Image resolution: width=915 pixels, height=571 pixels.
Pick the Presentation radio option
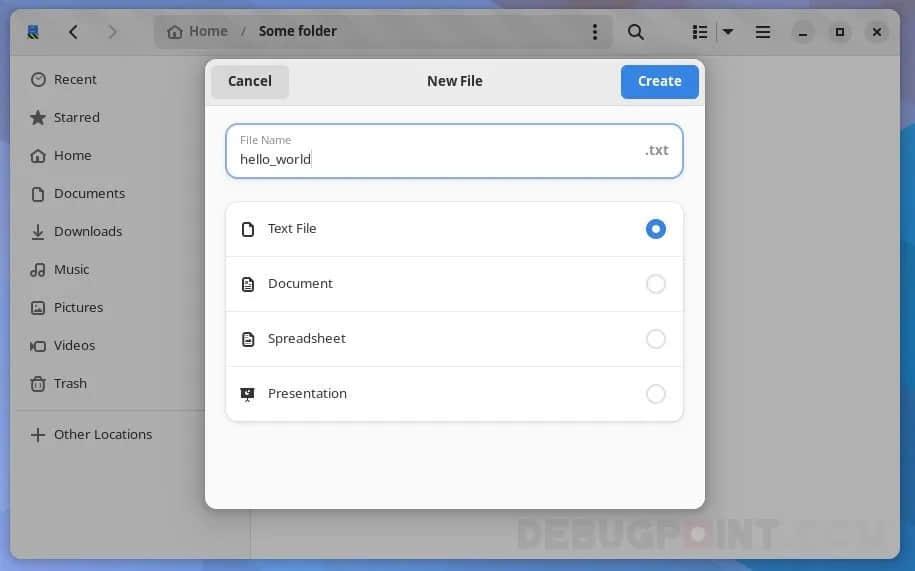(655, 394)
